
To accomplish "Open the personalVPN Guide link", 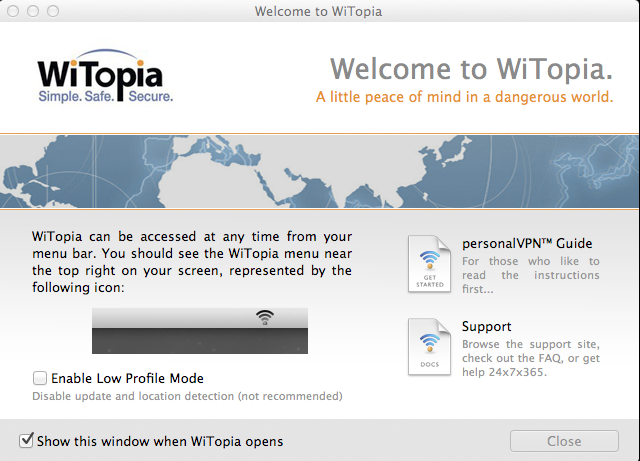I will [527, 243].
